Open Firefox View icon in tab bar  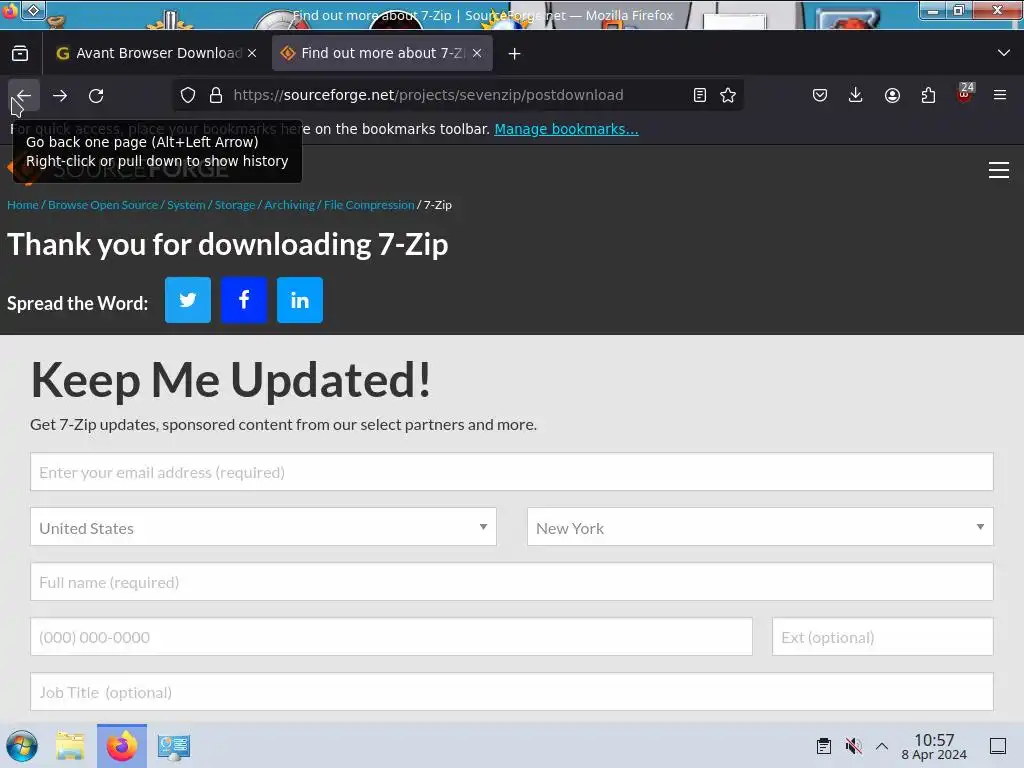pos(20,54)
